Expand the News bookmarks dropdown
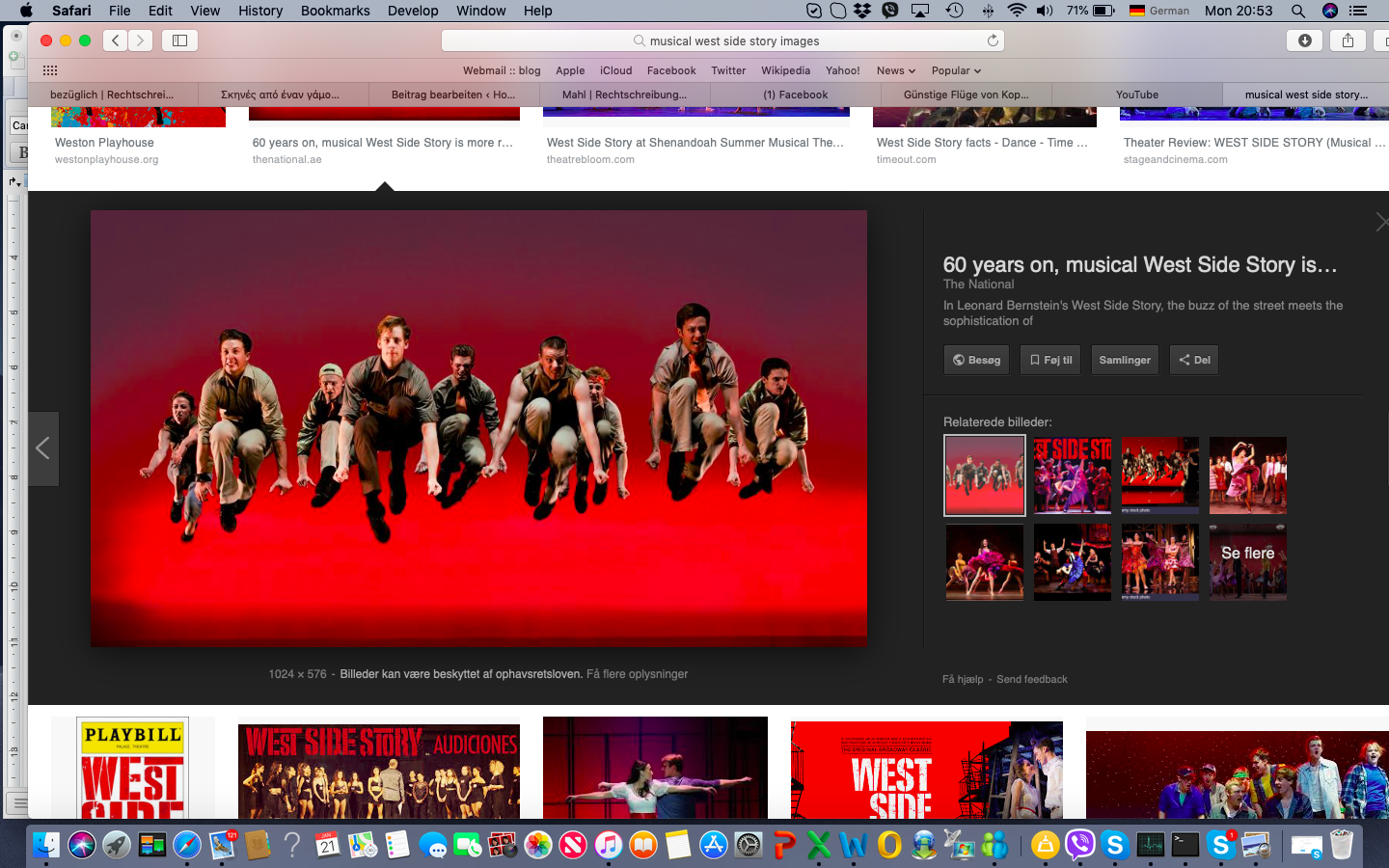This screenshot has width=1389, height=868. (x=896, y=70)
